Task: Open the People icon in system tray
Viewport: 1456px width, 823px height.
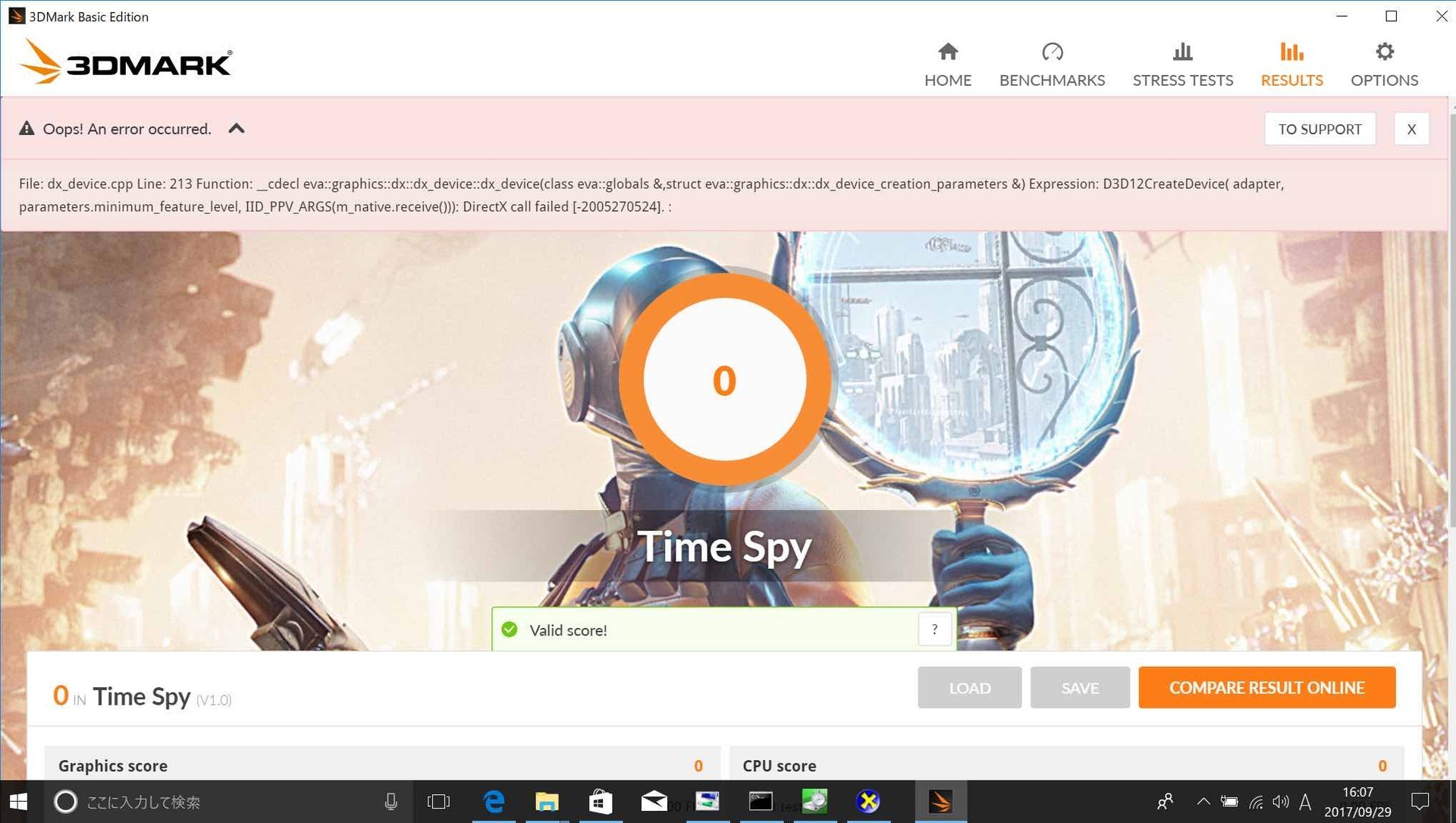Action: [x=1165, y=801]
